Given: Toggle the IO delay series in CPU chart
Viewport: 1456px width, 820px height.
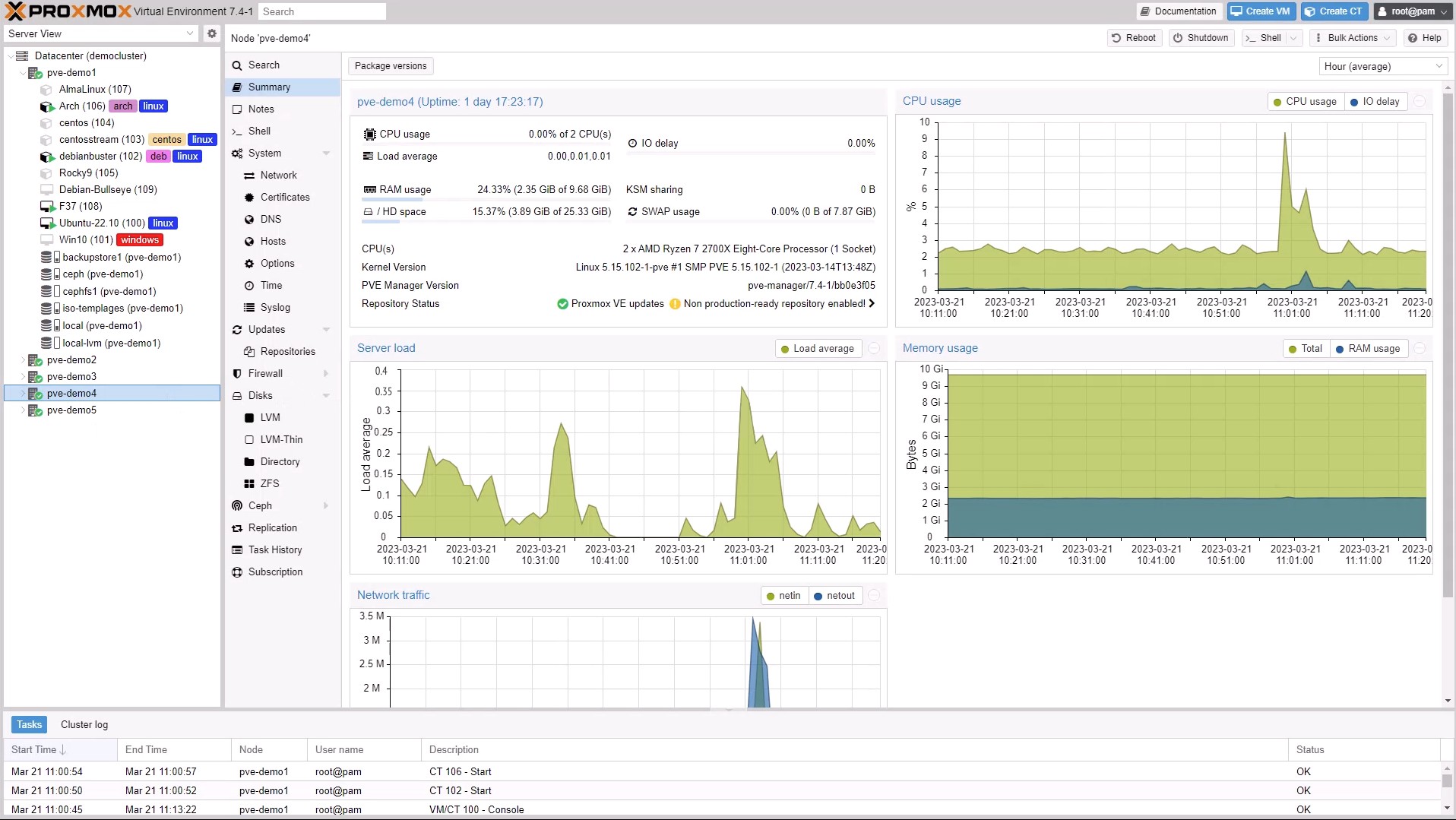Looking at the screenshot, I should point(1375,101).
